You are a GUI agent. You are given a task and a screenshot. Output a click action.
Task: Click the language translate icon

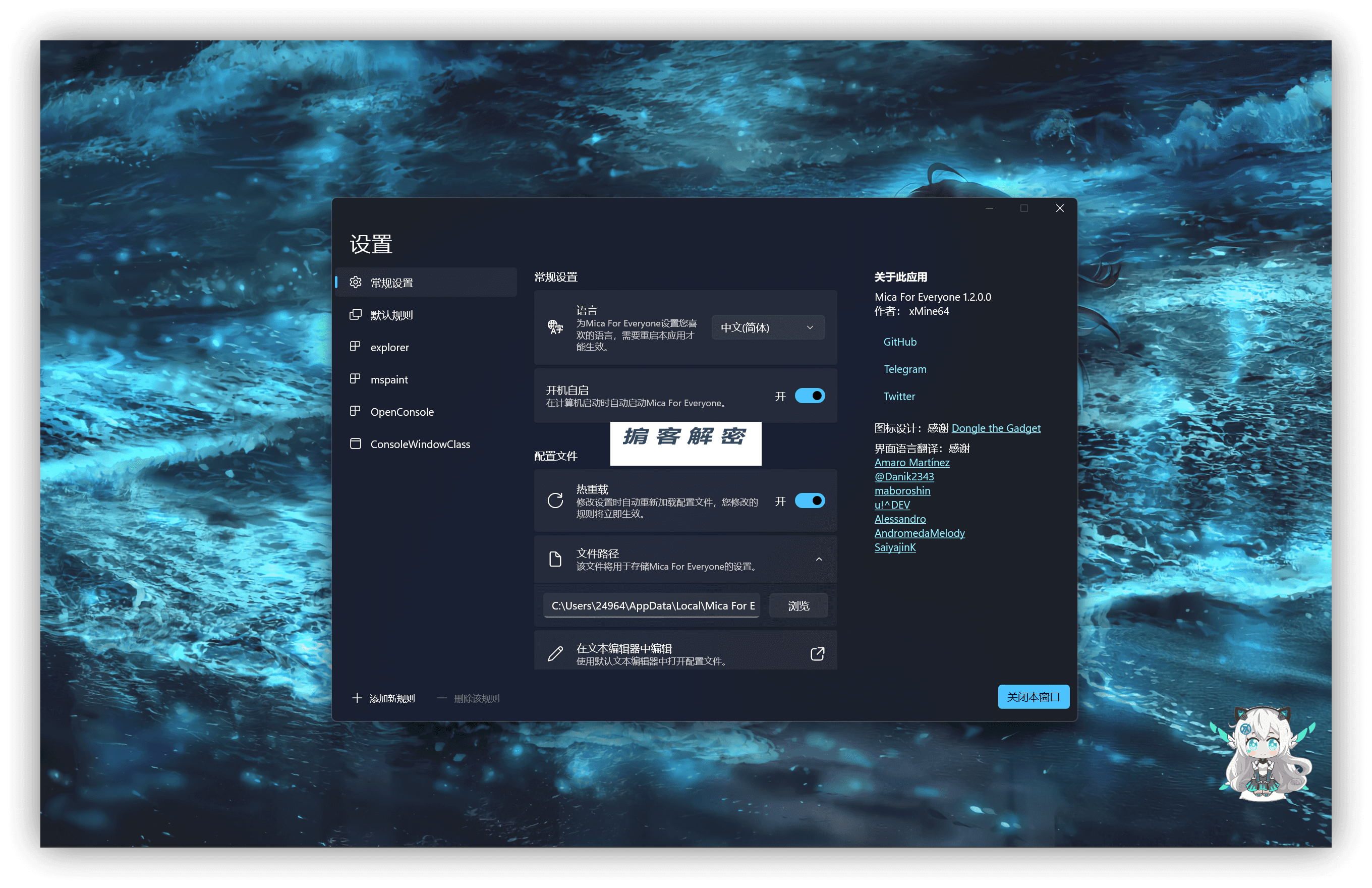pyautogui.click(x=555, y=327)
